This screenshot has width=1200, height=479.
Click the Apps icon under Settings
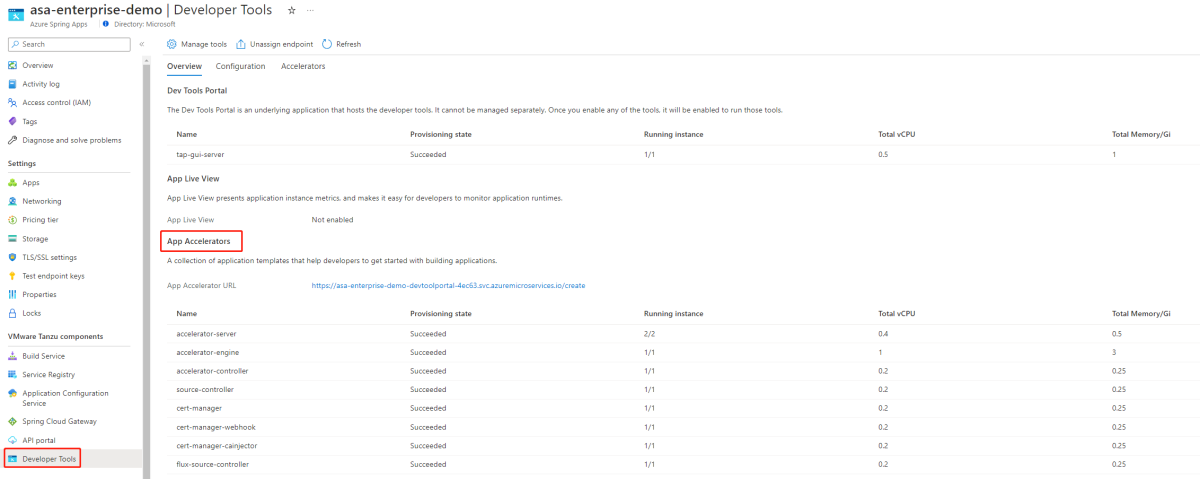(x=12, y=183)
